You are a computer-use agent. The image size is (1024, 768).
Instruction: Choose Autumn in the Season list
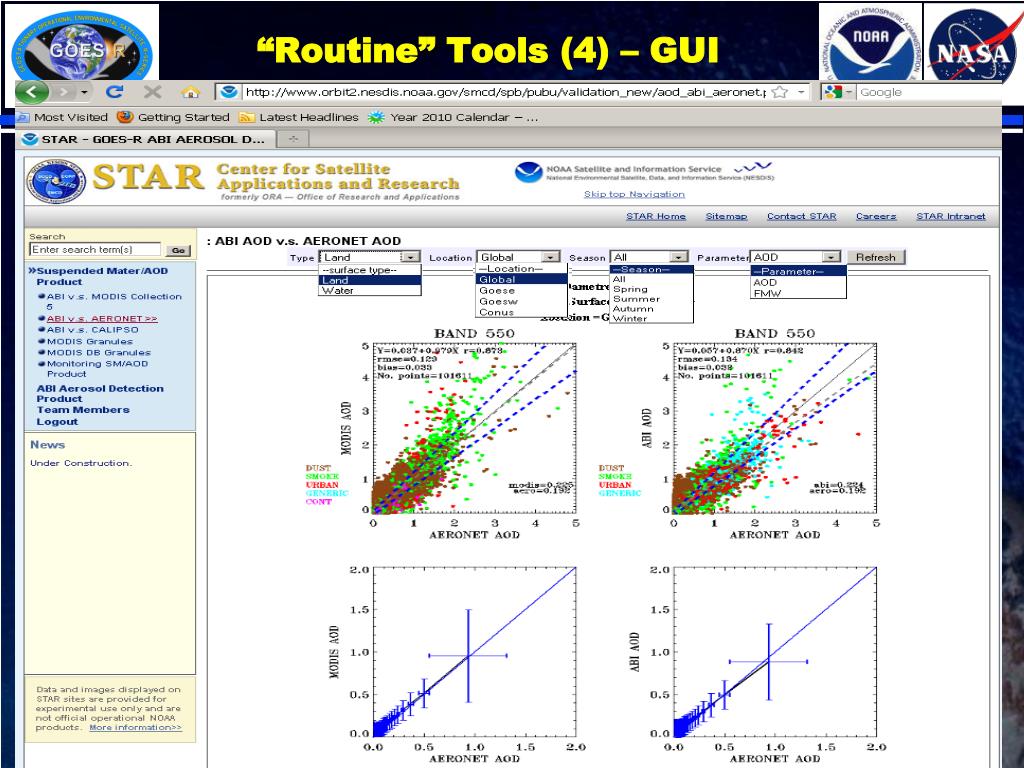point(651,308)
